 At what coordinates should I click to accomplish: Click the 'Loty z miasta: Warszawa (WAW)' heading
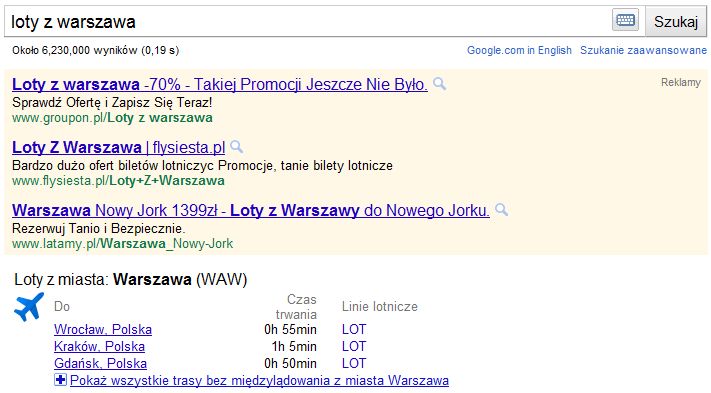click(x=131, y=279)
